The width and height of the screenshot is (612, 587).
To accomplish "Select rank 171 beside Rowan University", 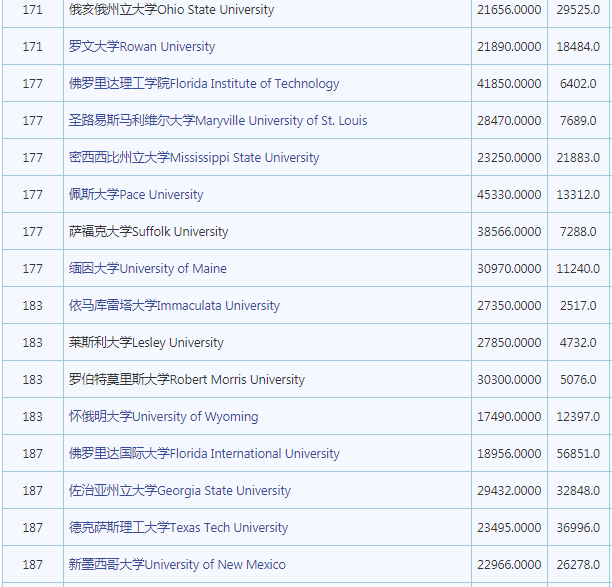I will [32, 47].
